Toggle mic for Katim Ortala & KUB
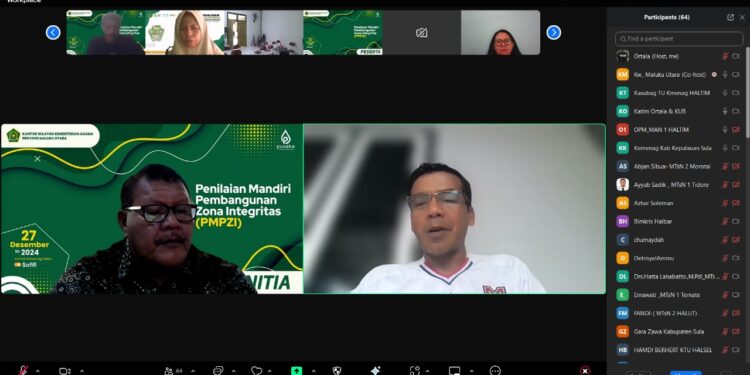The height and width of the screenshot is (375, 750). pos(725,111)
